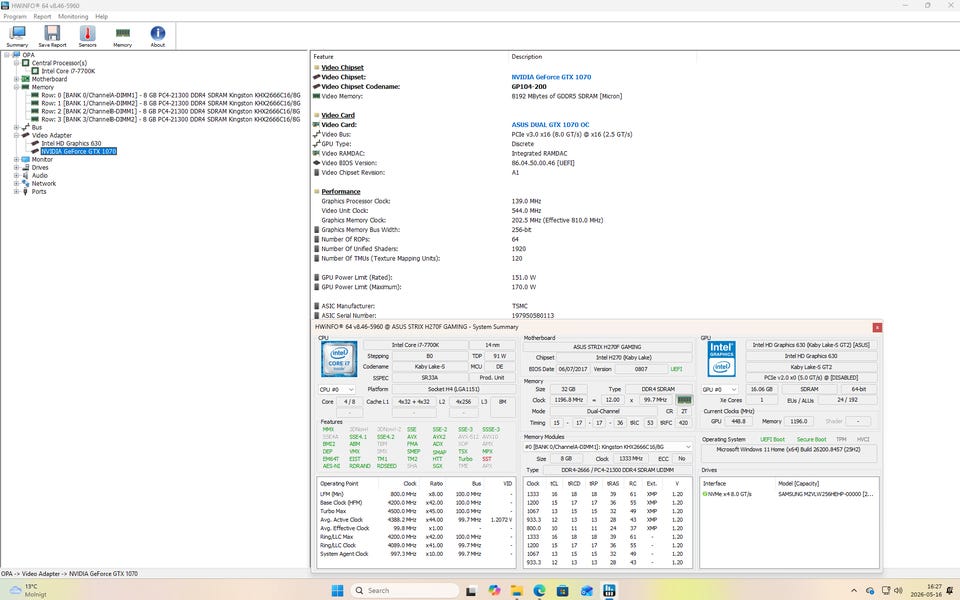The width and height of the screenshot is (960, 600).
Task: Show hidden tray icons chevron
Action: [x=853, y=590]
